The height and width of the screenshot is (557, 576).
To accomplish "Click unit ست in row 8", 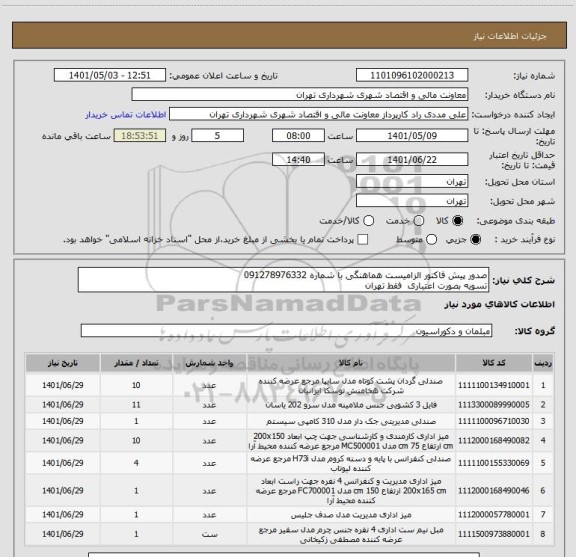I will pyautogui.click(x=209, y=534).
